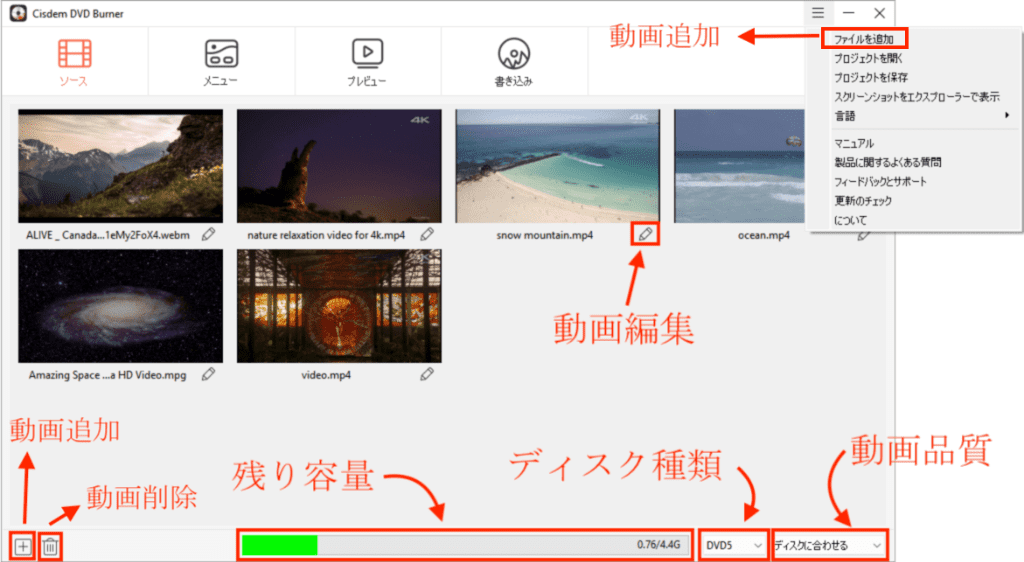Click edit pencil for Amazing Space video
This screenshot has width=1024, height=562.
pyautogui.click(x=208, y=374)
